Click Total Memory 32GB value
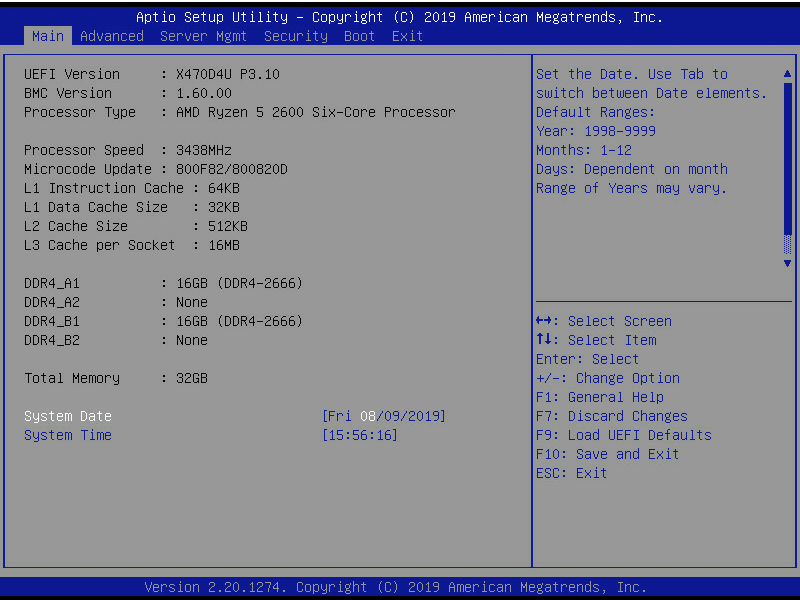The height and width of the screenshot is (600, 800). coord(192,378)
